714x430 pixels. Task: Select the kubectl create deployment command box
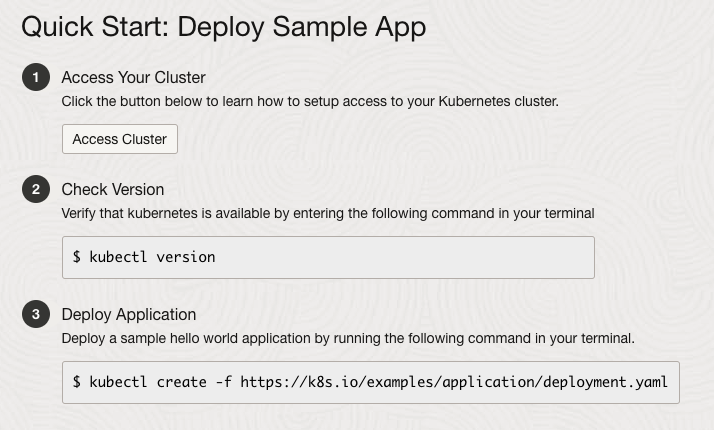point(371,383)
